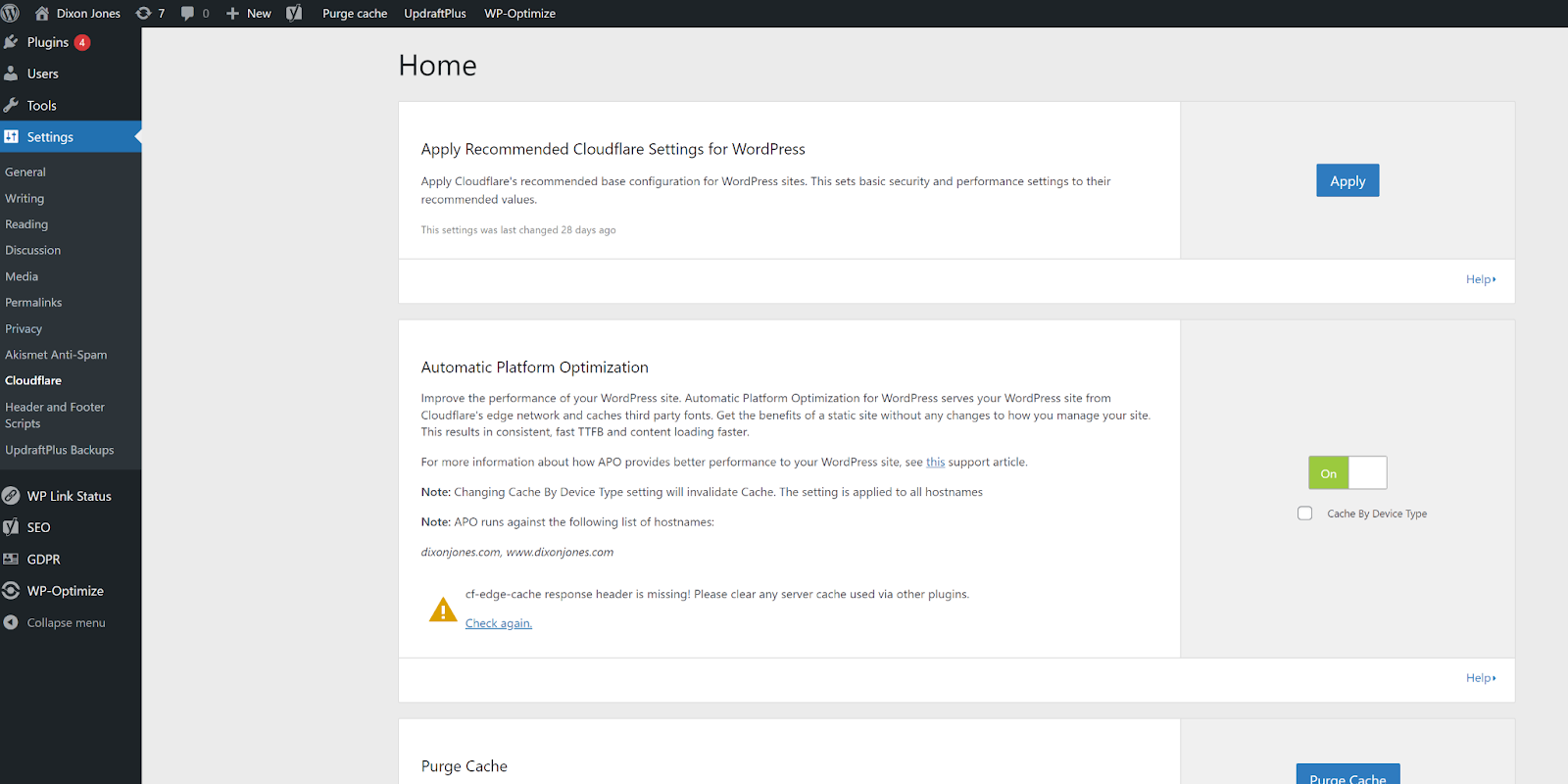
Task: Click the Collapse menu arrow icon
Action: [x=11, y=622]
